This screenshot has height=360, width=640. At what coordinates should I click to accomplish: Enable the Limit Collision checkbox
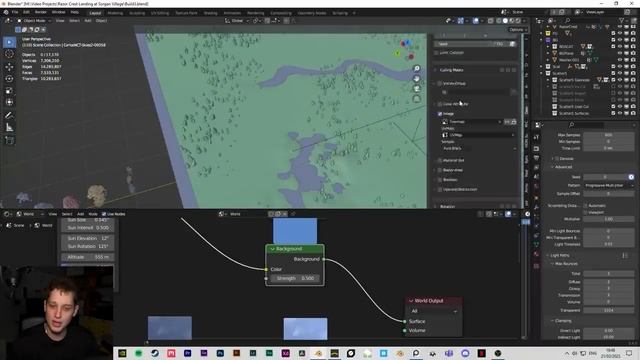(436, 53)
